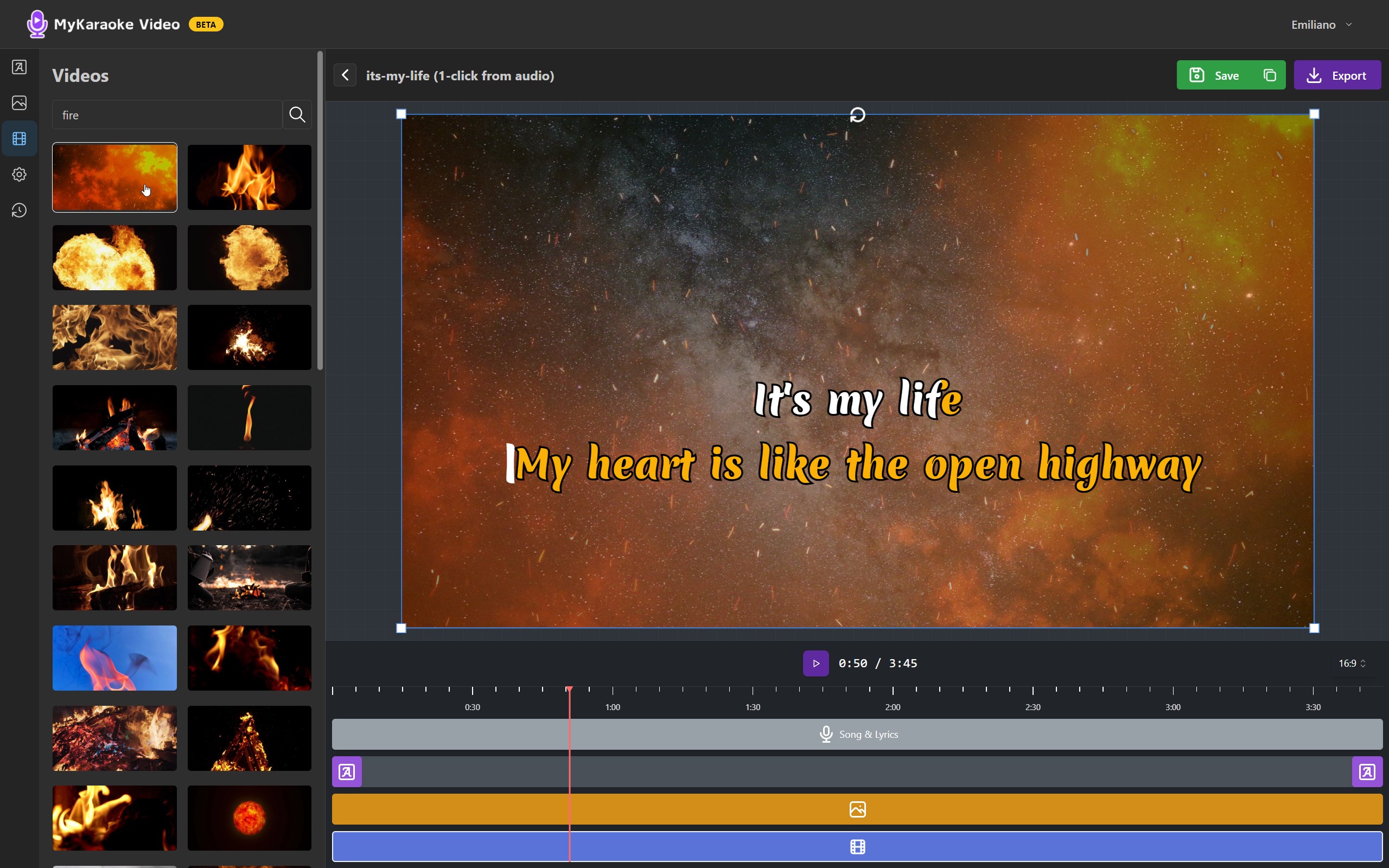Click the outro text icon at the track end
1389x868 pixels.
(x=1367, y=771)
